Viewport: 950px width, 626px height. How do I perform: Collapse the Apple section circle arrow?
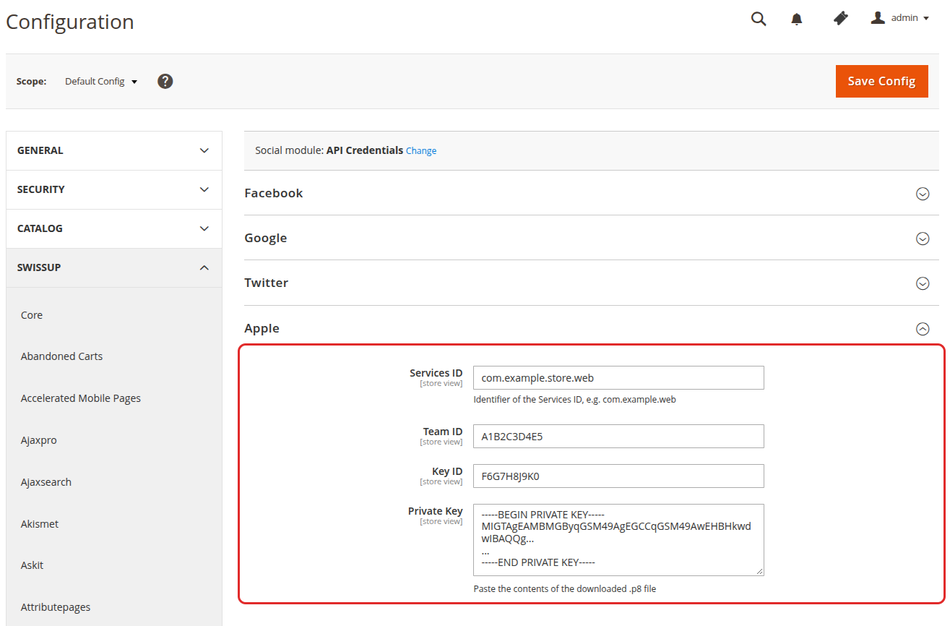pyautogui.click(x=922, y=328)
